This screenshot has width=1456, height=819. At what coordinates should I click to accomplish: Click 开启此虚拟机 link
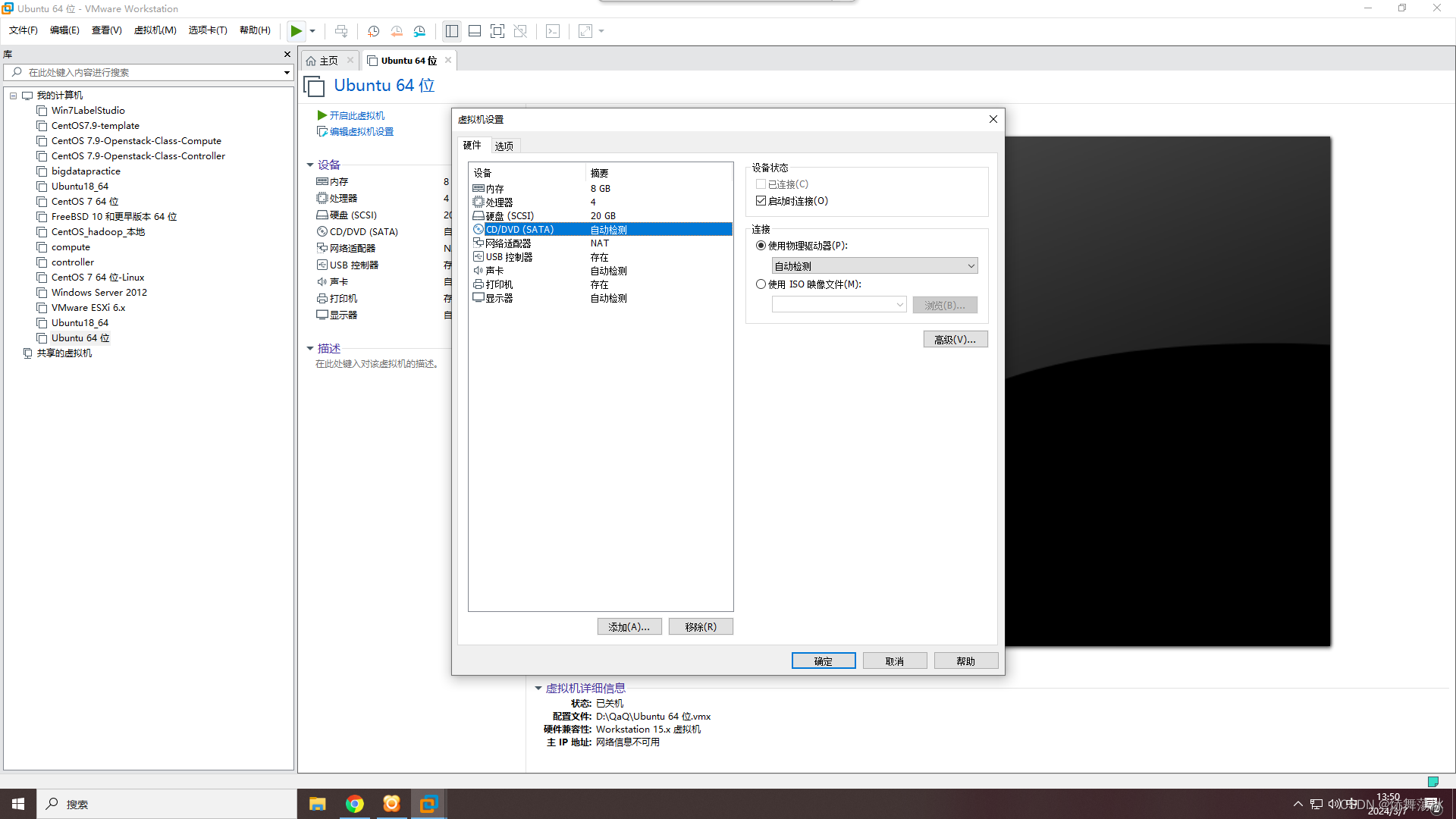356,115
